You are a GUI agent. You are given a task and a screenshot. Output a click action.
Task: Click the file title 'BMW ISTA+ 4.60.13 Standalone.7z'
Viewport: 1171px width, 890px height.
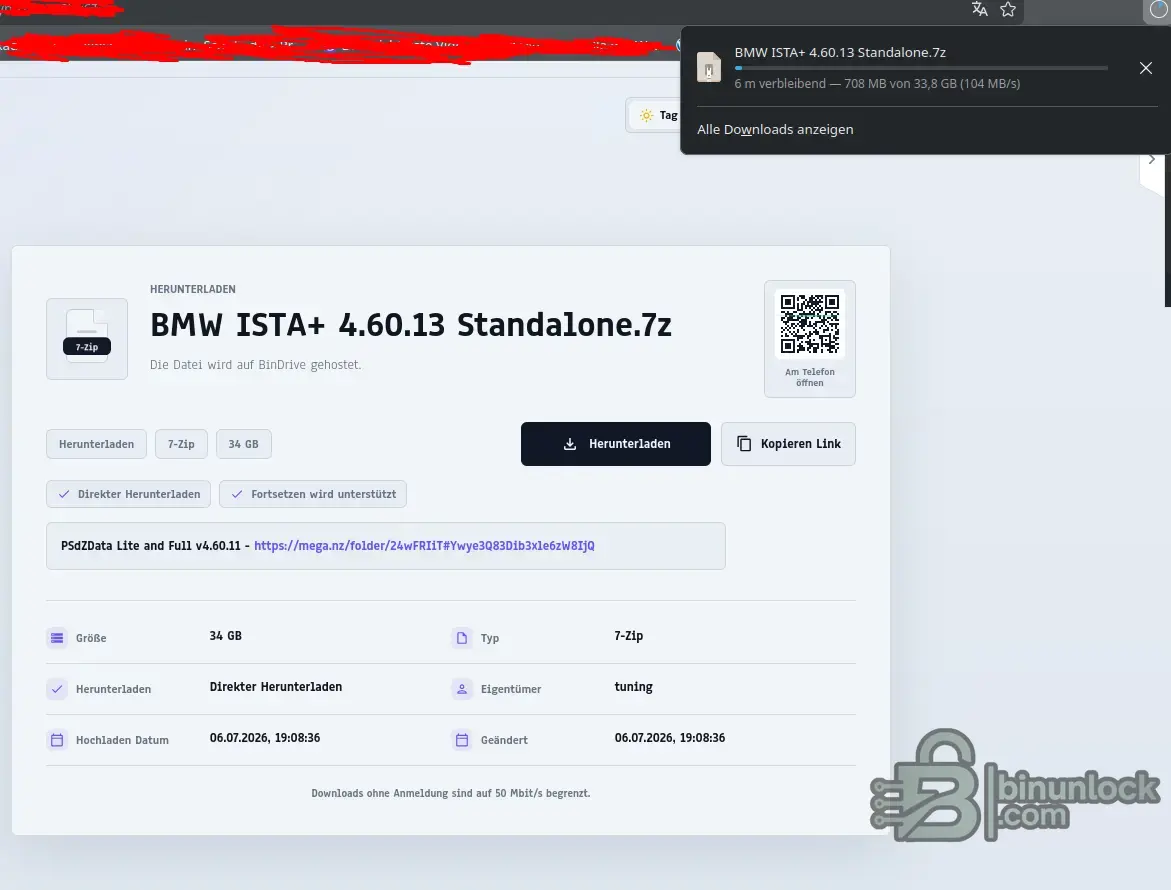pos(411,325)
